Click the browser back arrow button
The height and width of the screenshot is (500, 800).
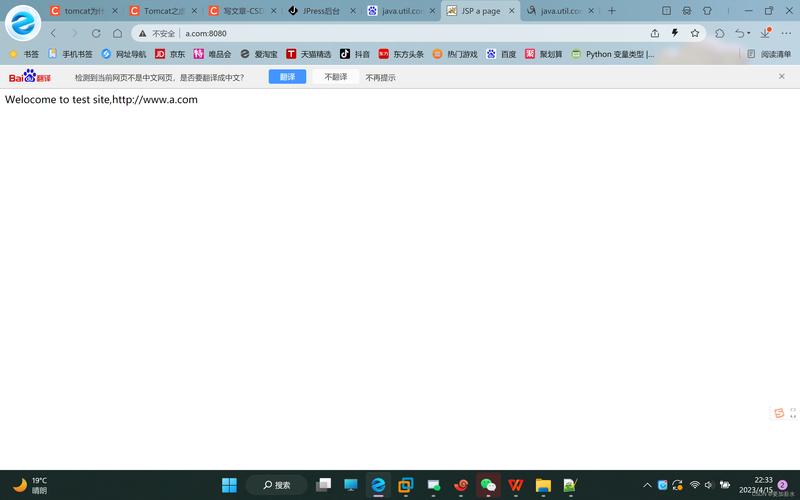pyautogui.click(x=54, y=33)
